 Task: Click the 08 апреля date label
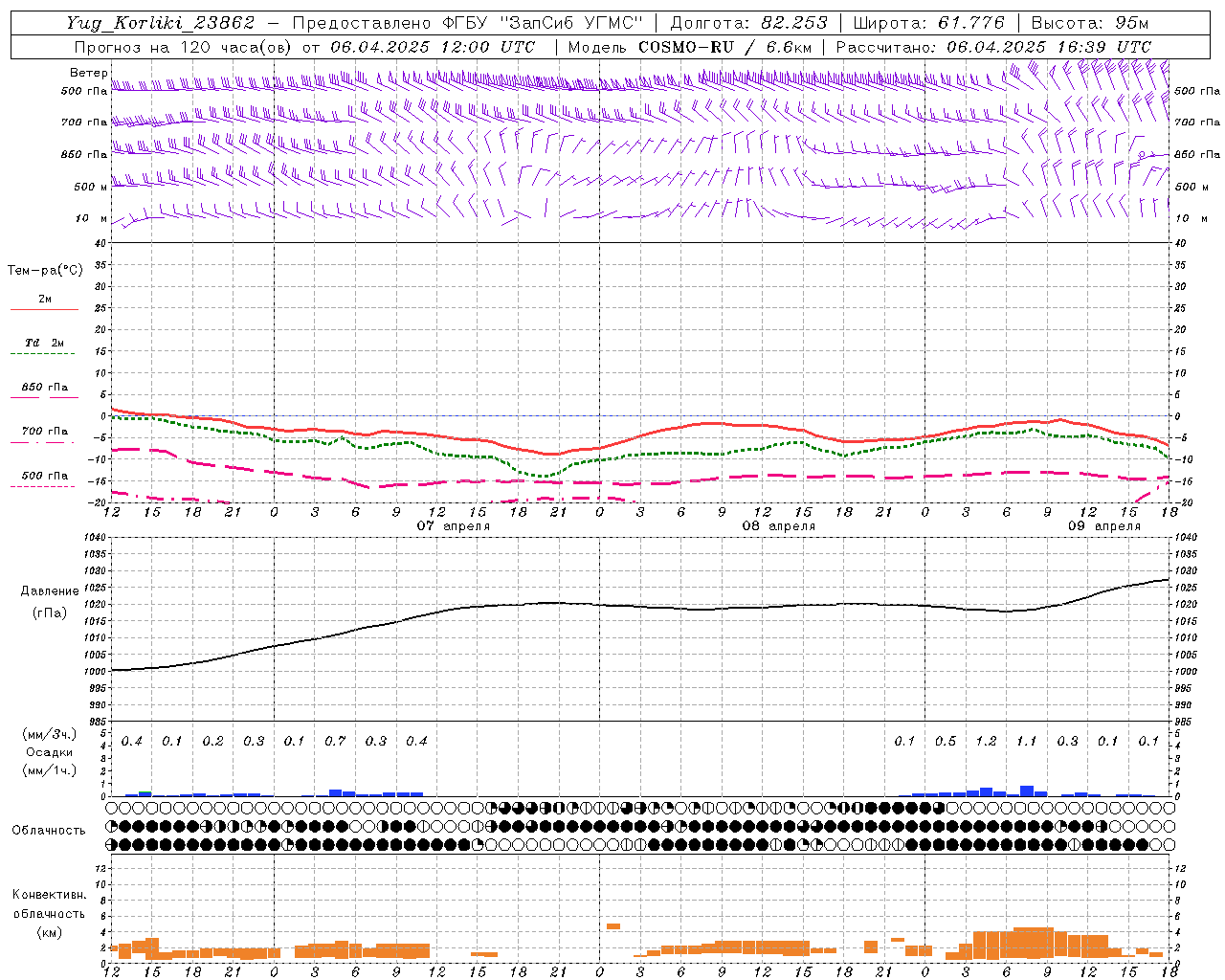coord(779,526)
